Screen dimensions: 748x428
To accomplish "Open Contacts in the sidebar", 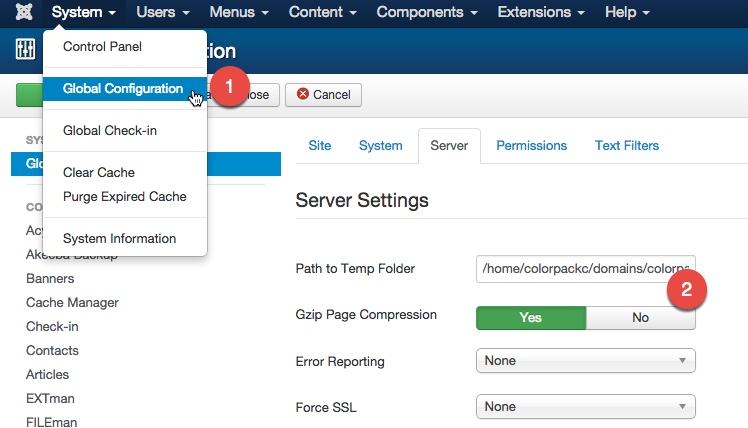I will point(52,351).
